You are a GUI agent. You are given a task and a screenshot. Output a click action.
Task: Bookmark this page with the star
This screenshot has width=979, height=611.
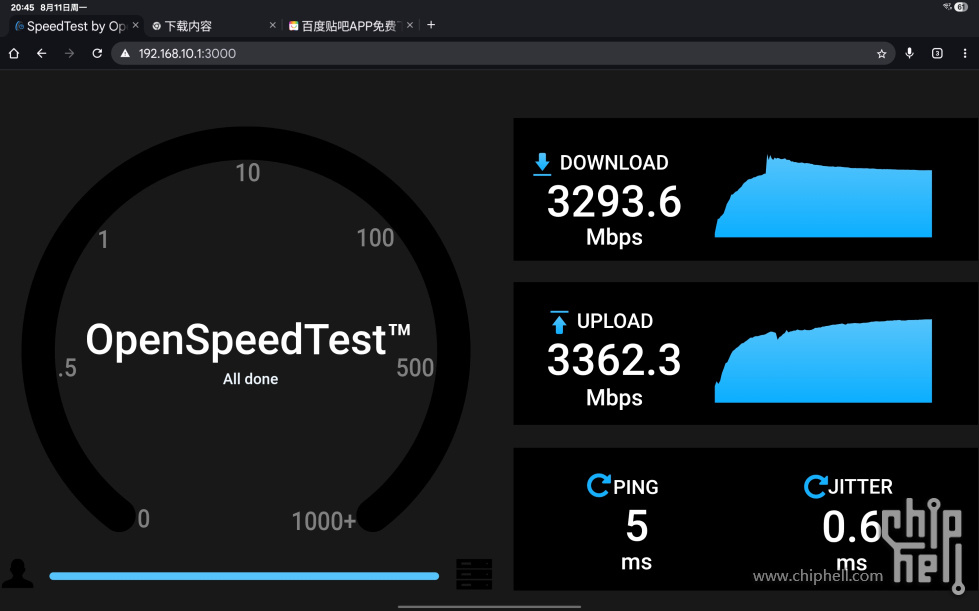tap(882, 54)
